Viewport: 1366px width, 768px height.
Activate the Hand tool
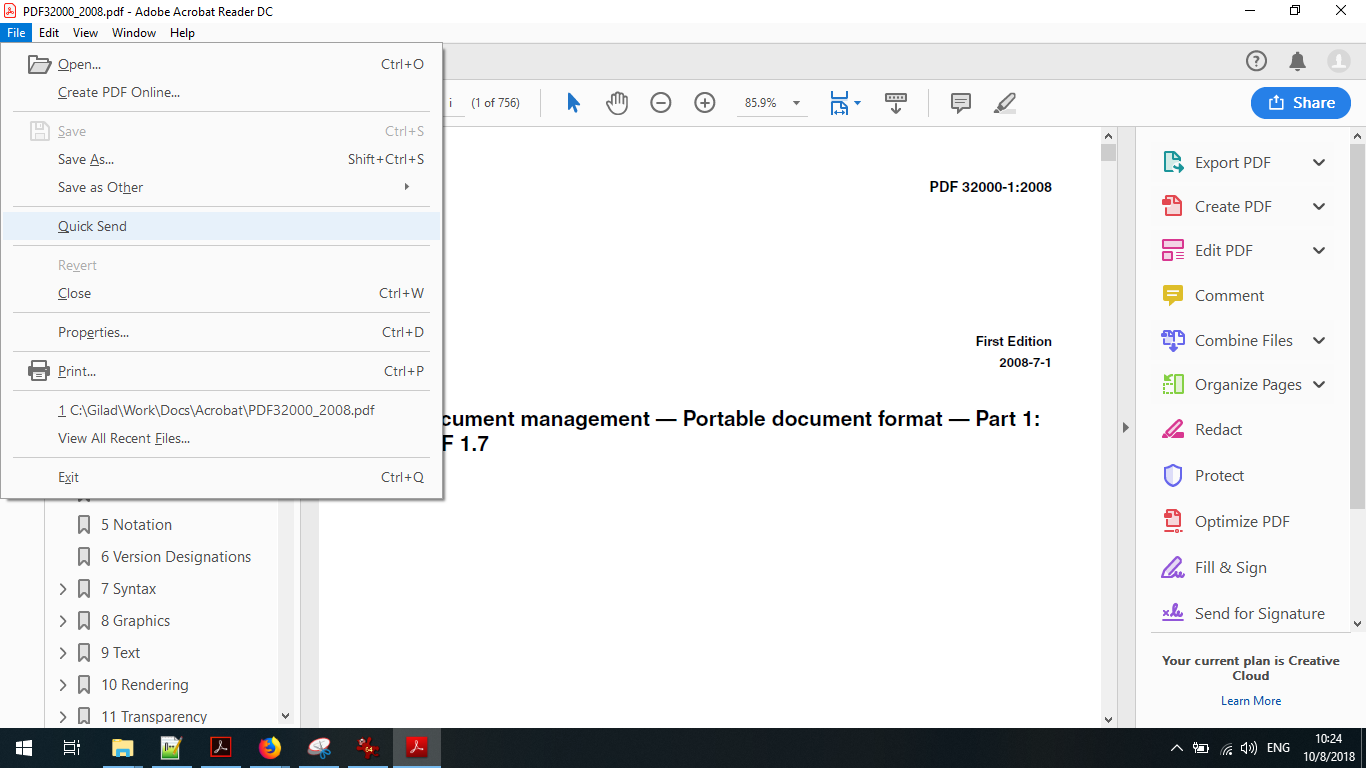[616, 102]
